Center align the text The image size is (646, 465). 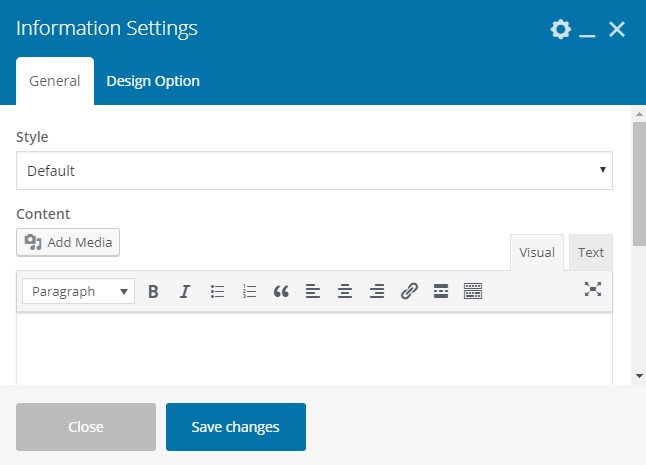pos(345,291)
